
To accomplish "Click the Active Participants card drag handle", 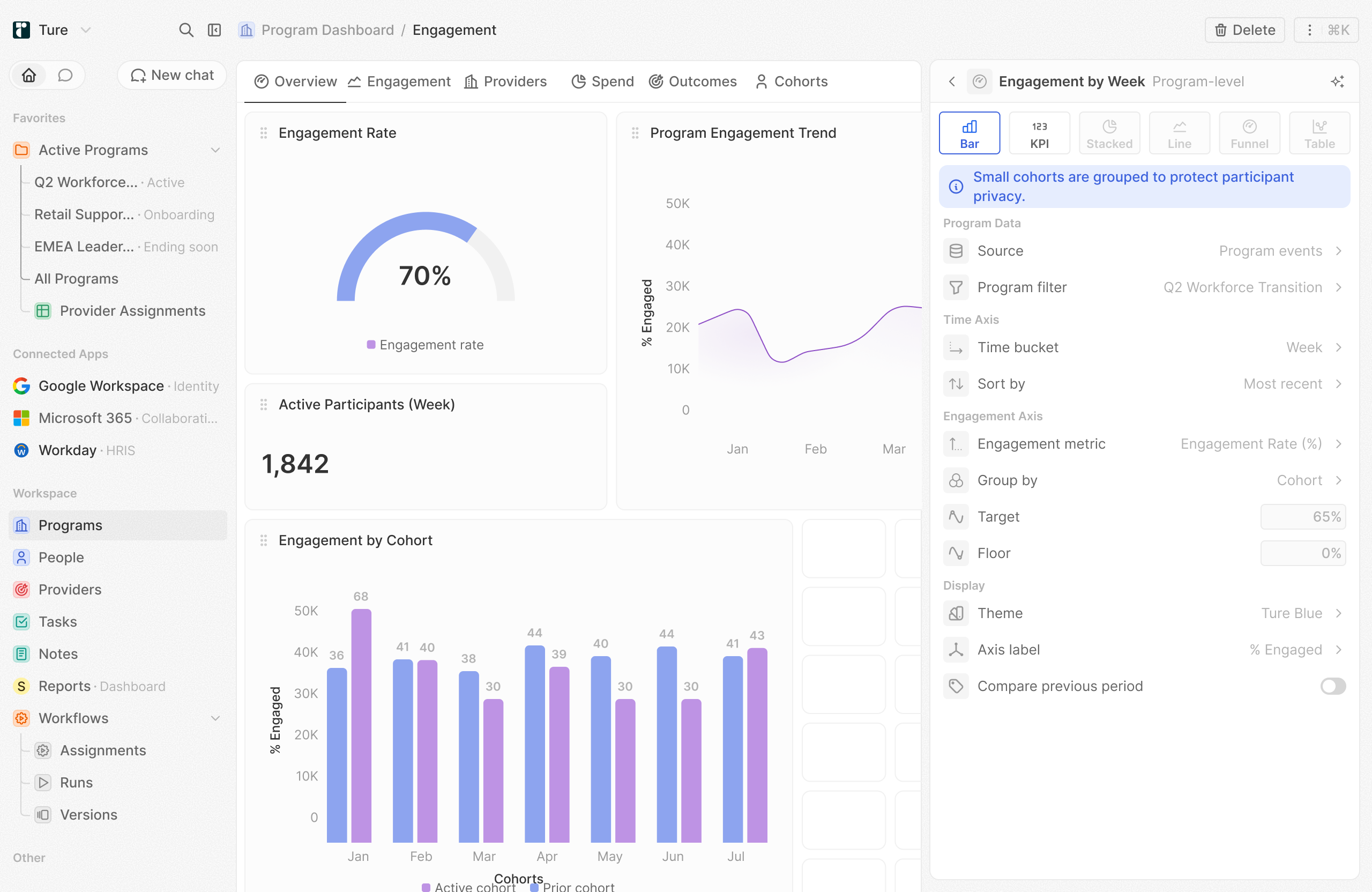I will 264,405.
